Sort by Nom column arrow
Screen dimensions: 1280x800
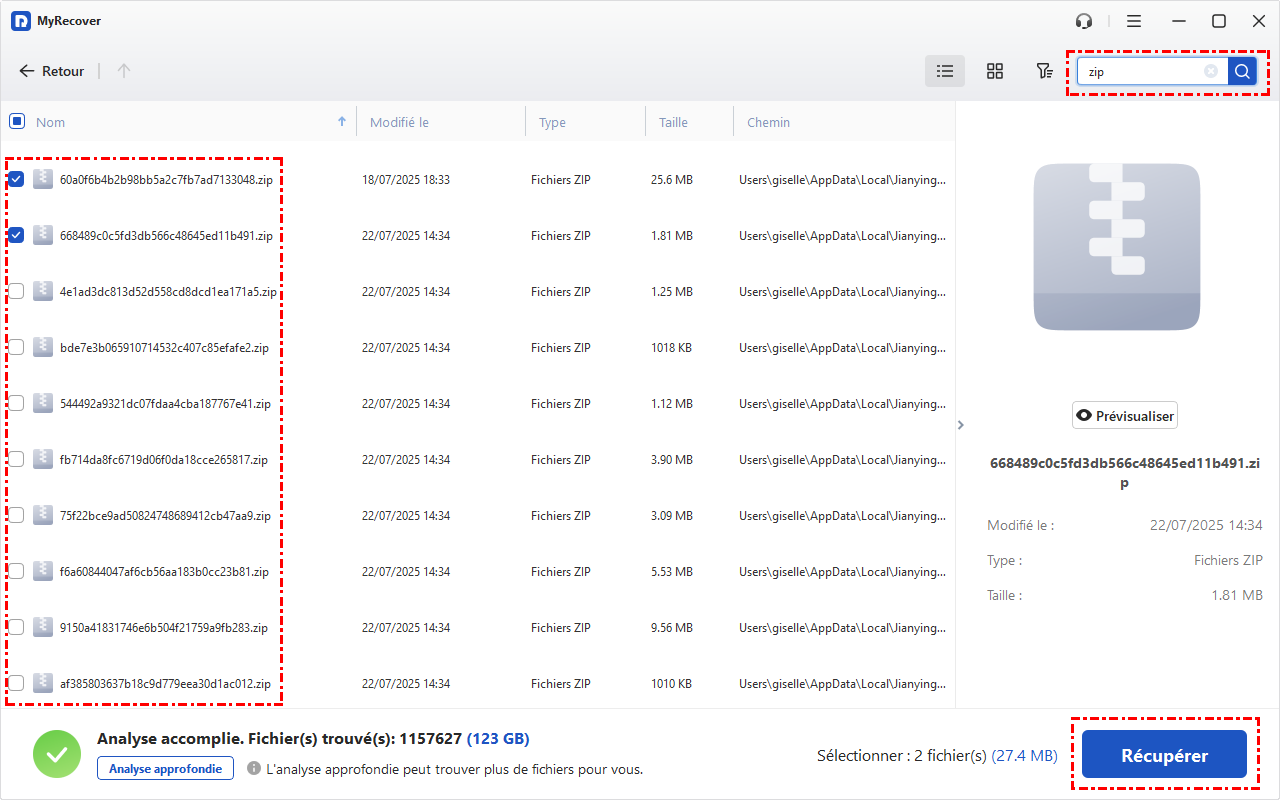342,122
